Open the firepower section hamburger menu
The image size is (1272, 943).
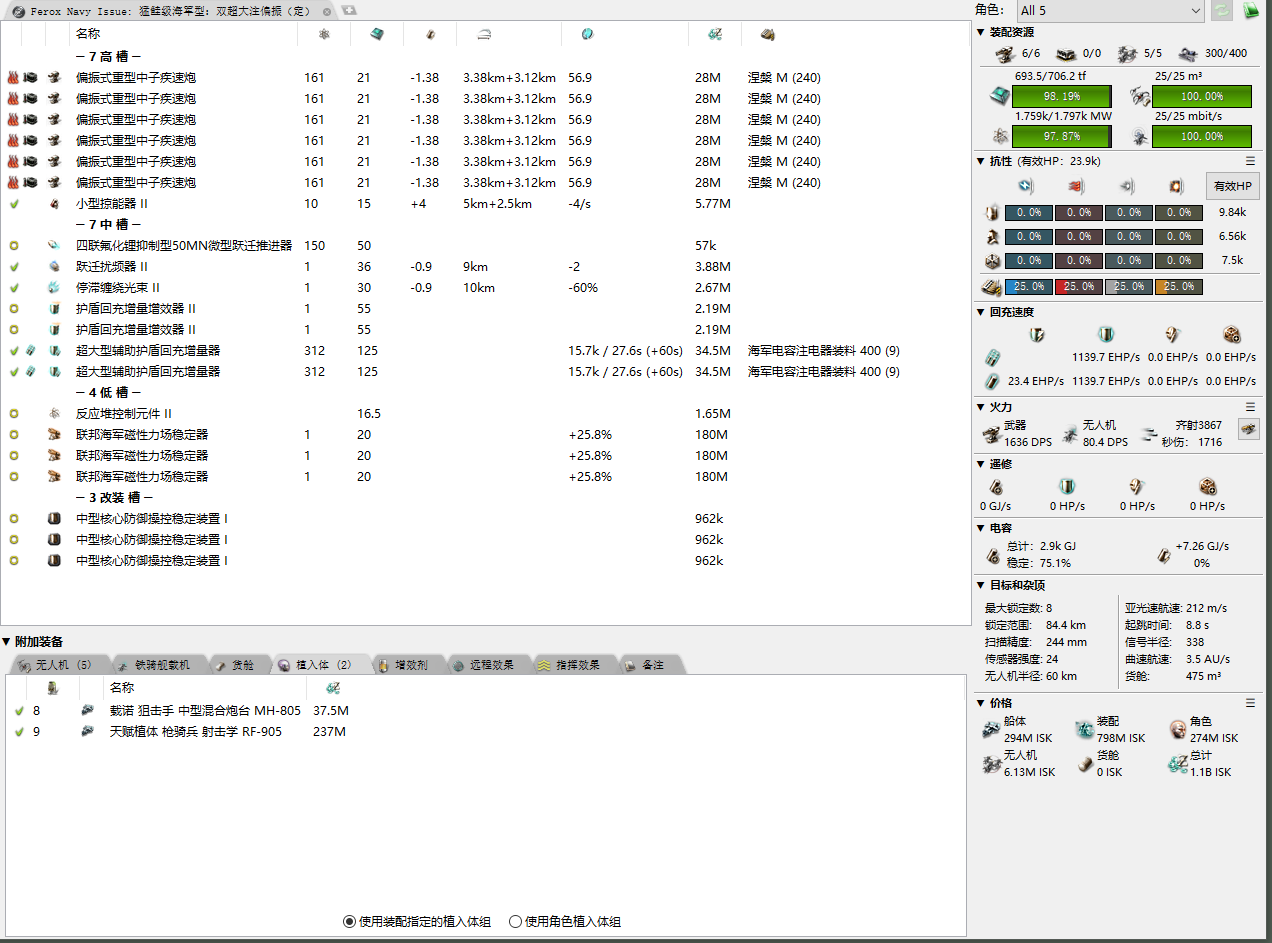[x=1250, y=407]
